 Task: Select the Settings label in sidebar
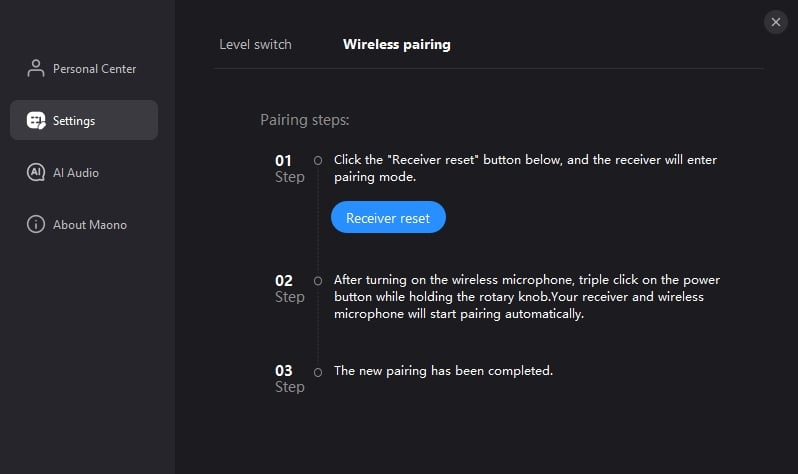74,121
